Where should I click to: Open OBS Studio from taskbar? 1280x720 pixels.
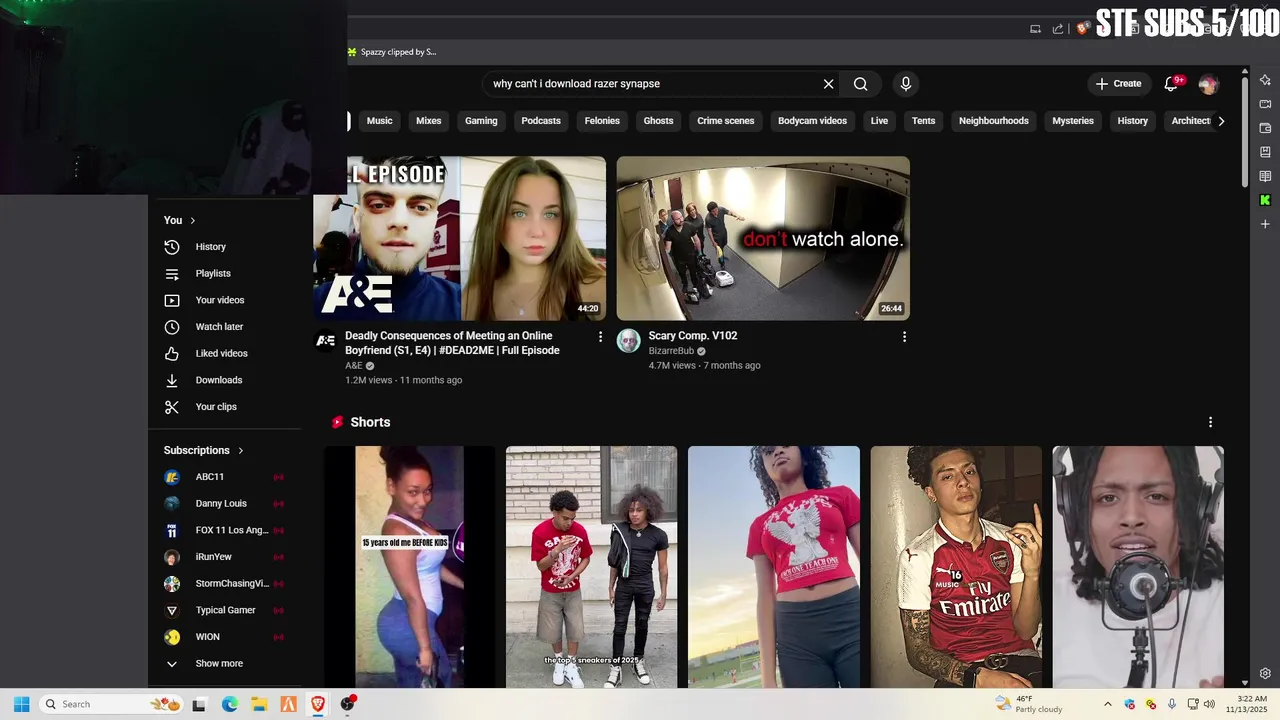[x=347, y=704]
